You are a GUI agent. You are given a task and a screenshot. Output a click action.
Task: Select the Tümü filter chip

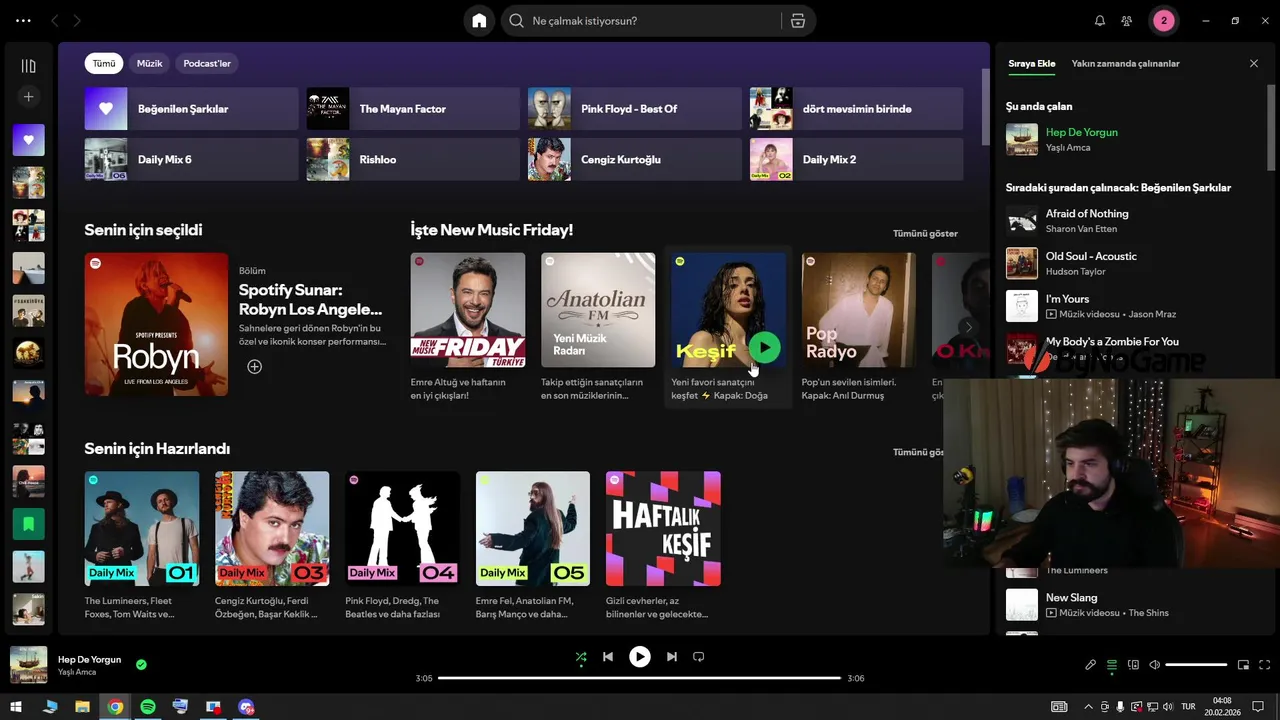104,63
